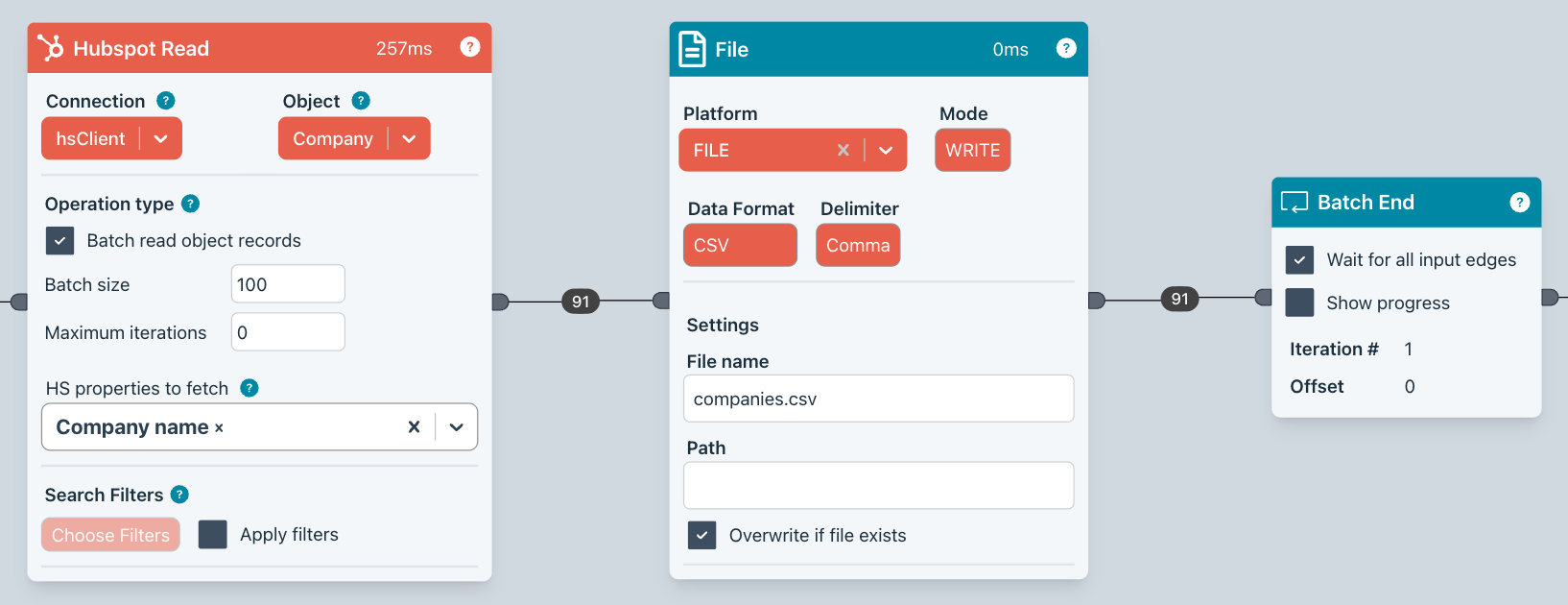1568x605 pixels.
Task: Click the 91 badge between File and Batch End
Action: pyautogui.click(x=1180, y=299)
